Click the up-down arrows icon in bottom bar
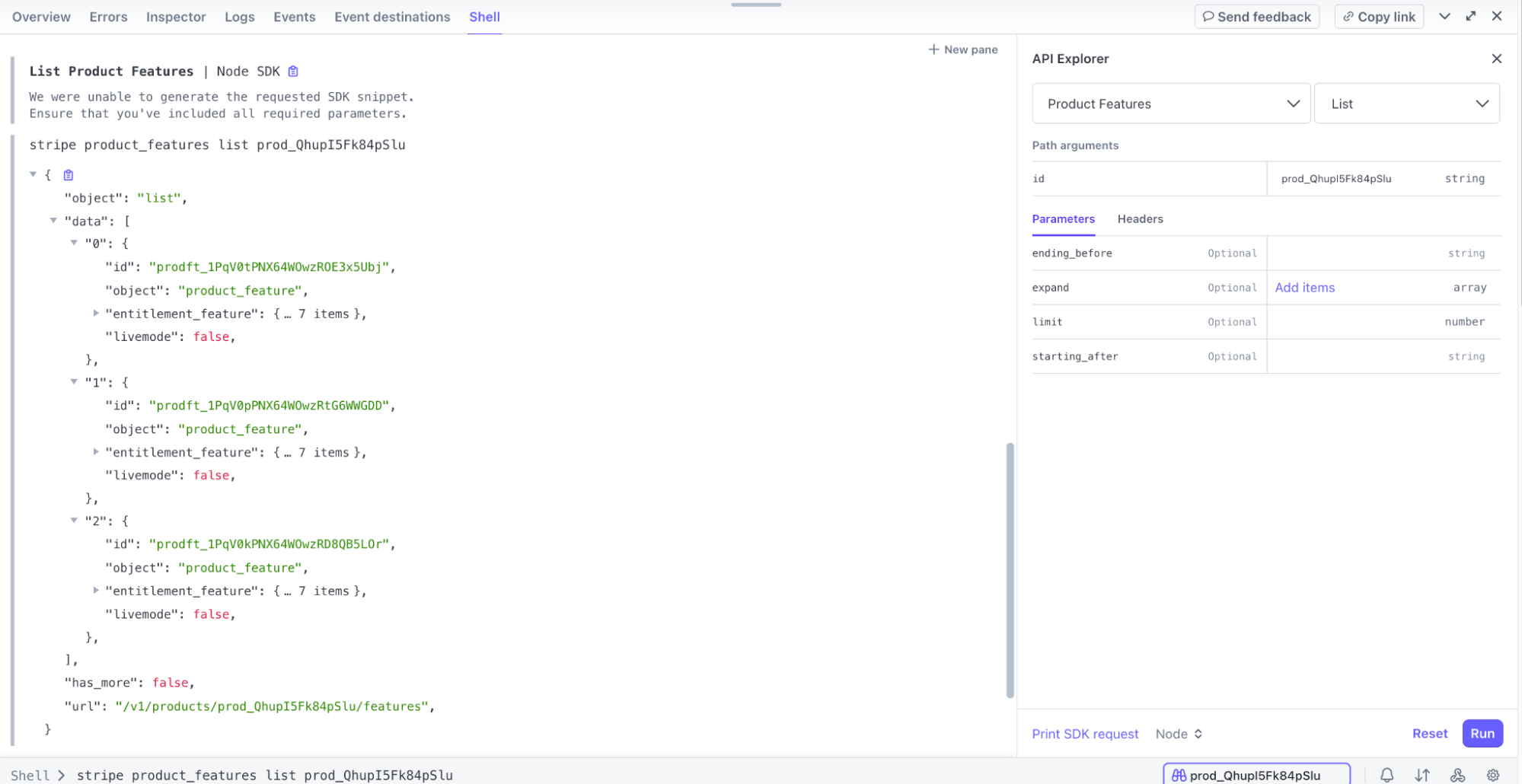Viewport: 1522px width, 784px height. pos(1422,775)
